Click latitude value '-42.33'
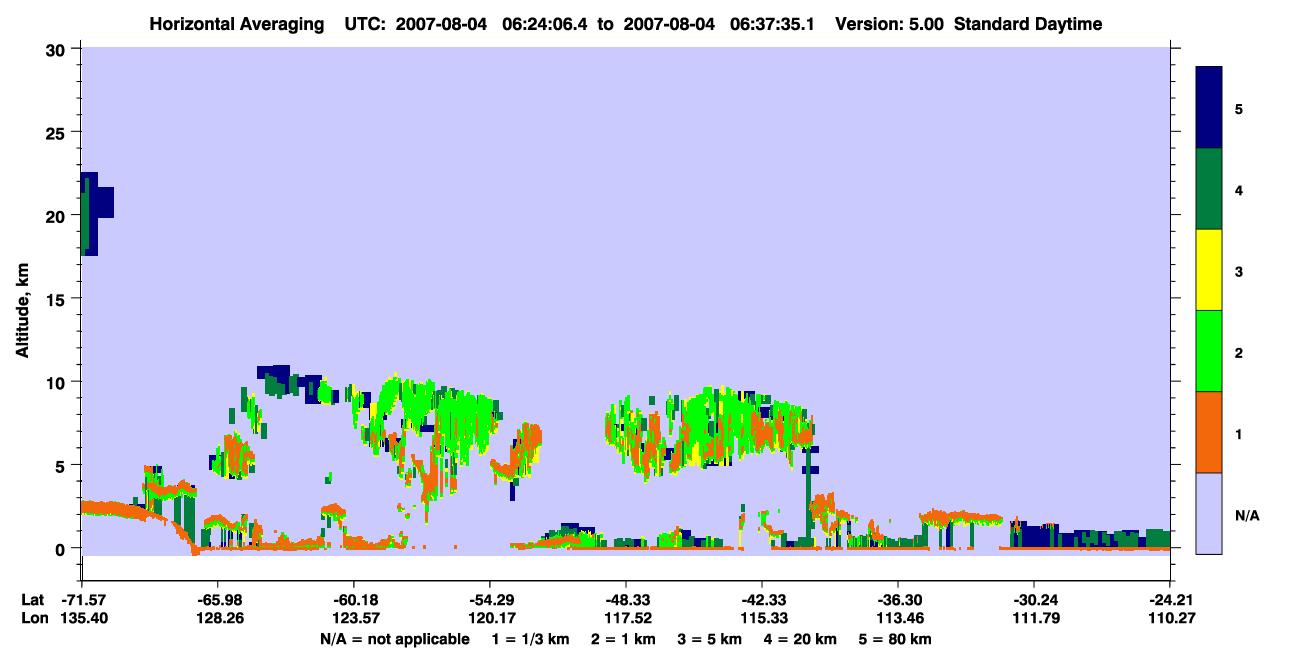The width and height of the screenshot is (1300, 667). (x=761, y=600)
